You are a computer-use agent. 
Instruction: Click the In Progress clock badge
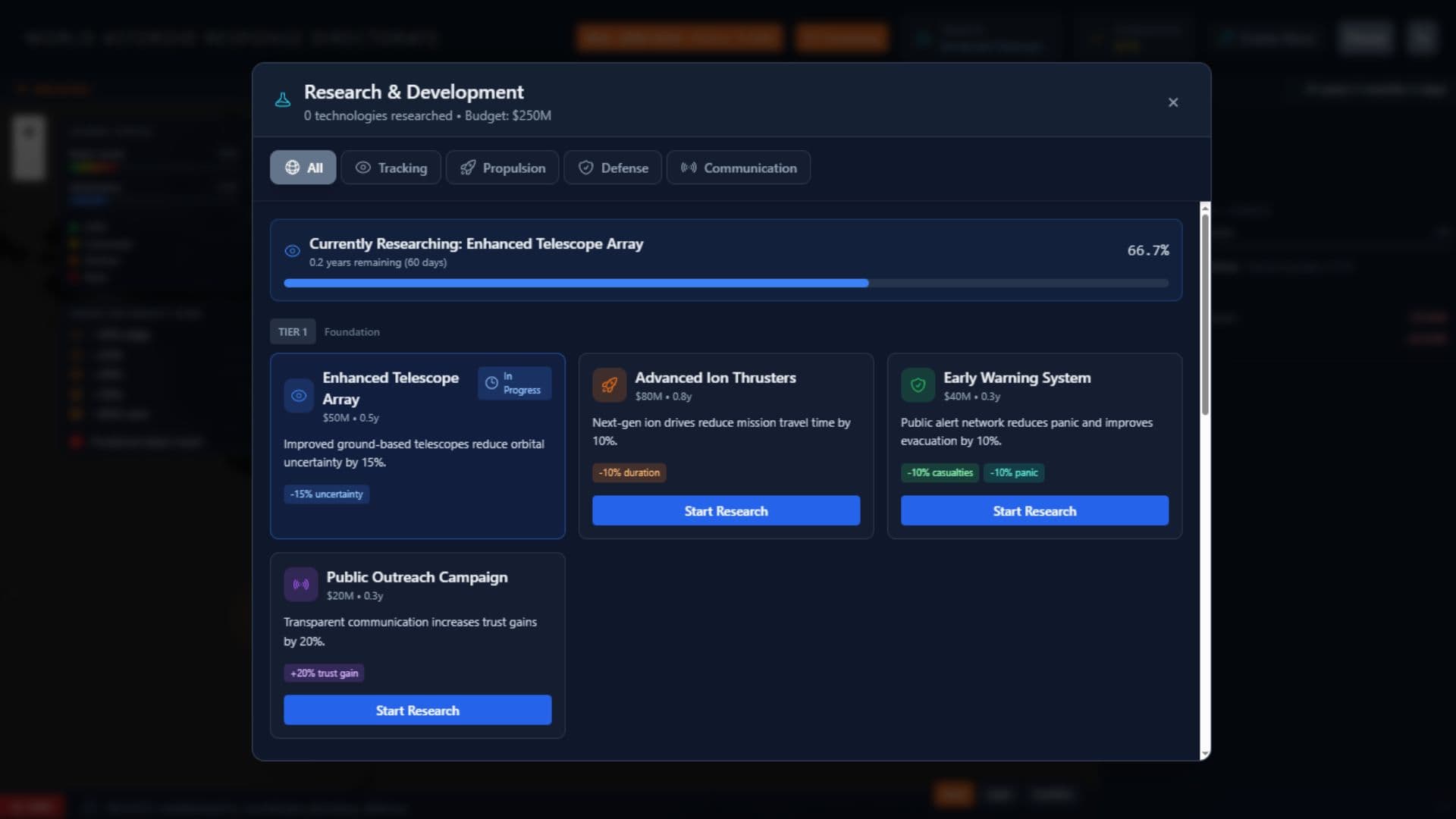(x=514, y=383)
